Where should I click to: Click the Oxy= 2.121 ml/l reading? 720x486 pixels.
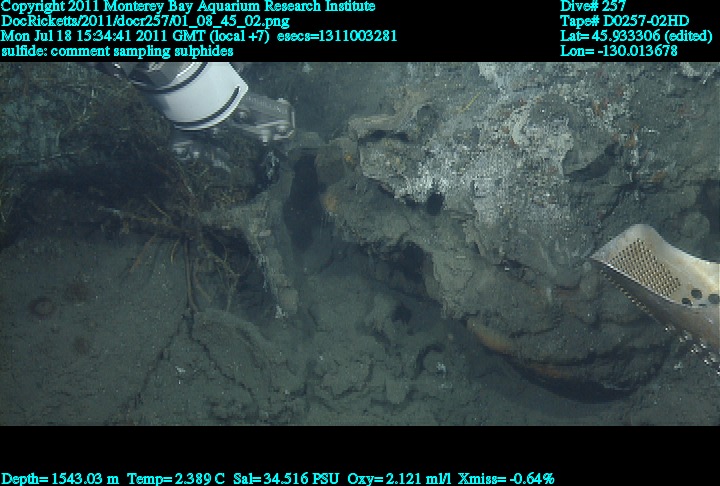click(399, 479)
